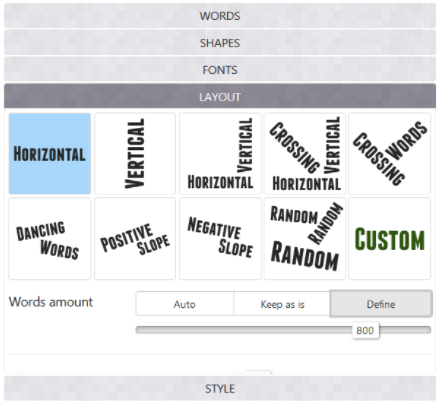
Task: Expand the FONTS section
Action: (x=220, y=70)
